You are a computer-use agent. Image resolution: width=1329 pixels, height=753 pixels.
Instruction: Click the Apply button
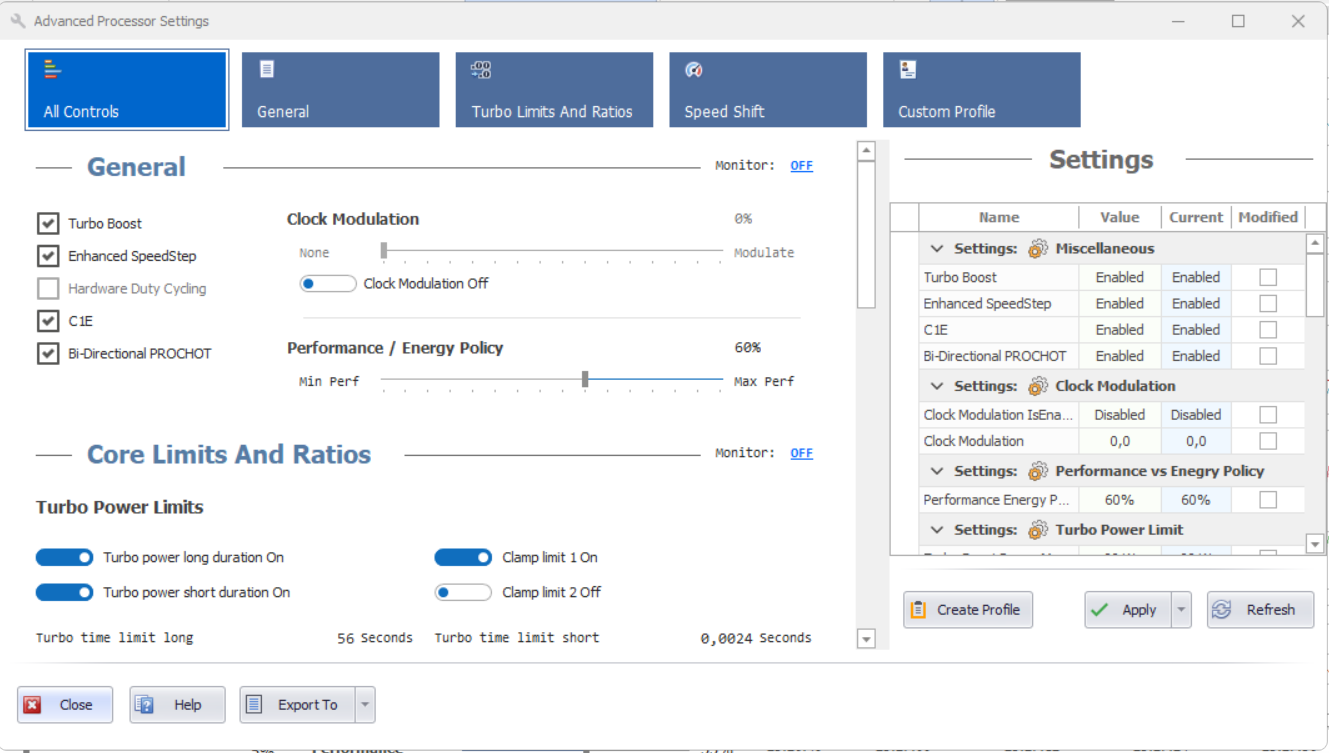pyautogui.click(x=1127, y=609)
